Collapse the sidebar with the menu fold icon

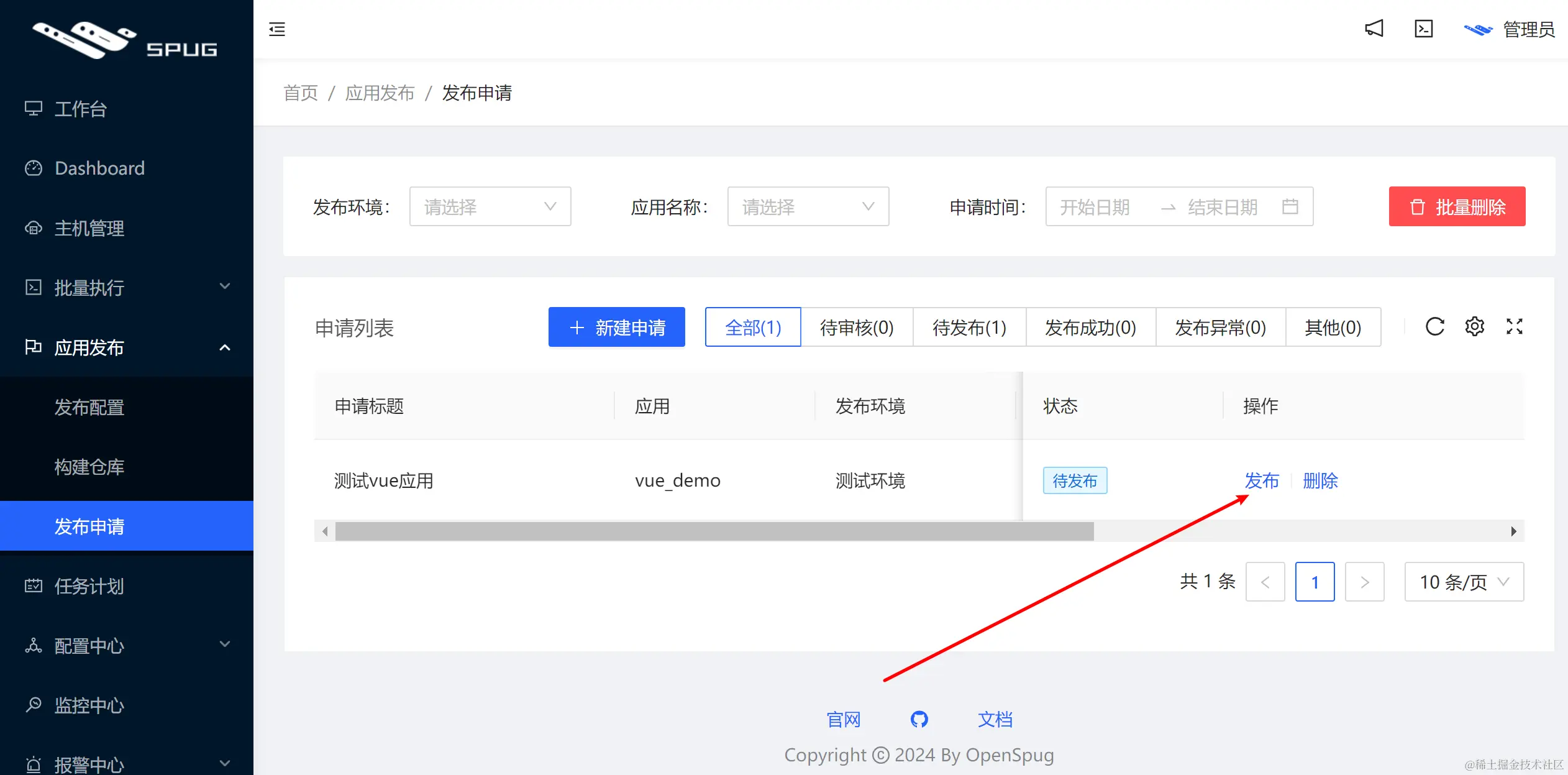pyautogui.click(x=277, y=29)
